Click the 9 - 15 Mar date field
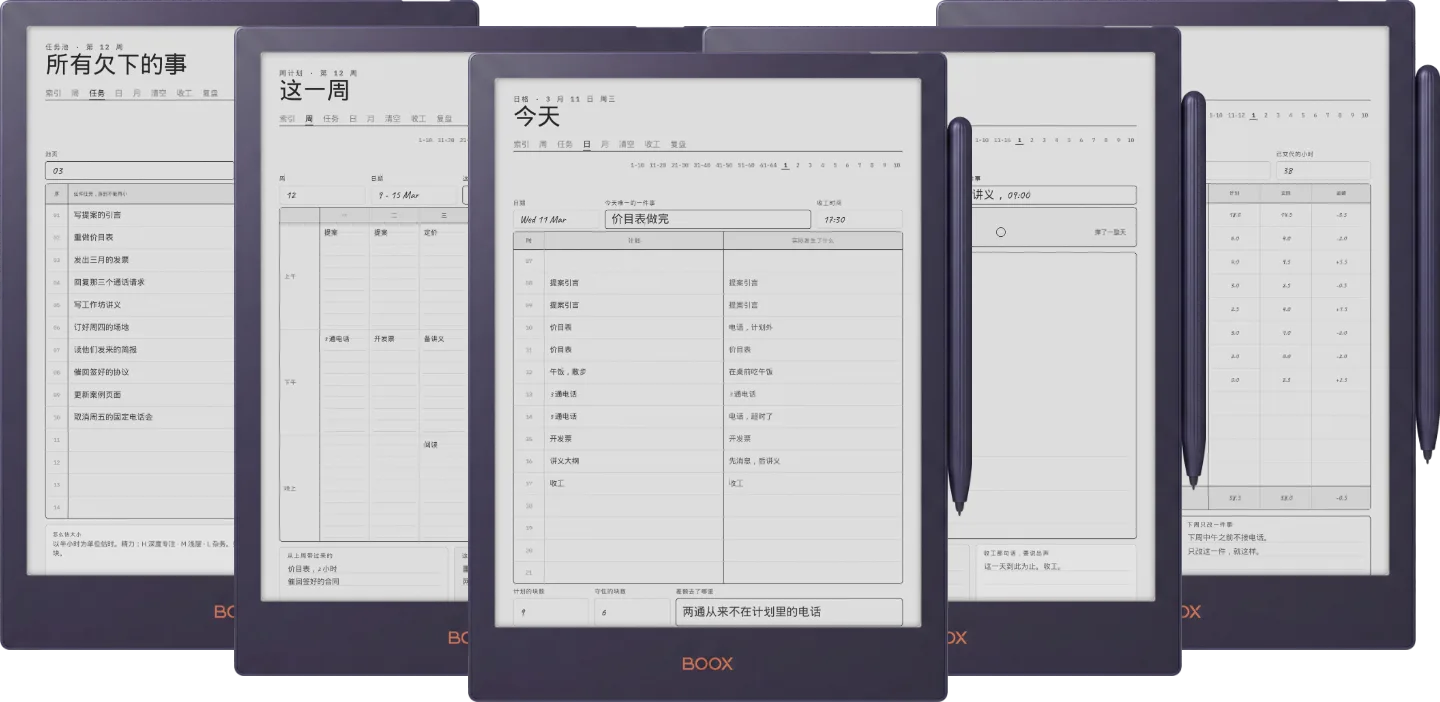1440x702 pixels. pos(415,195)
